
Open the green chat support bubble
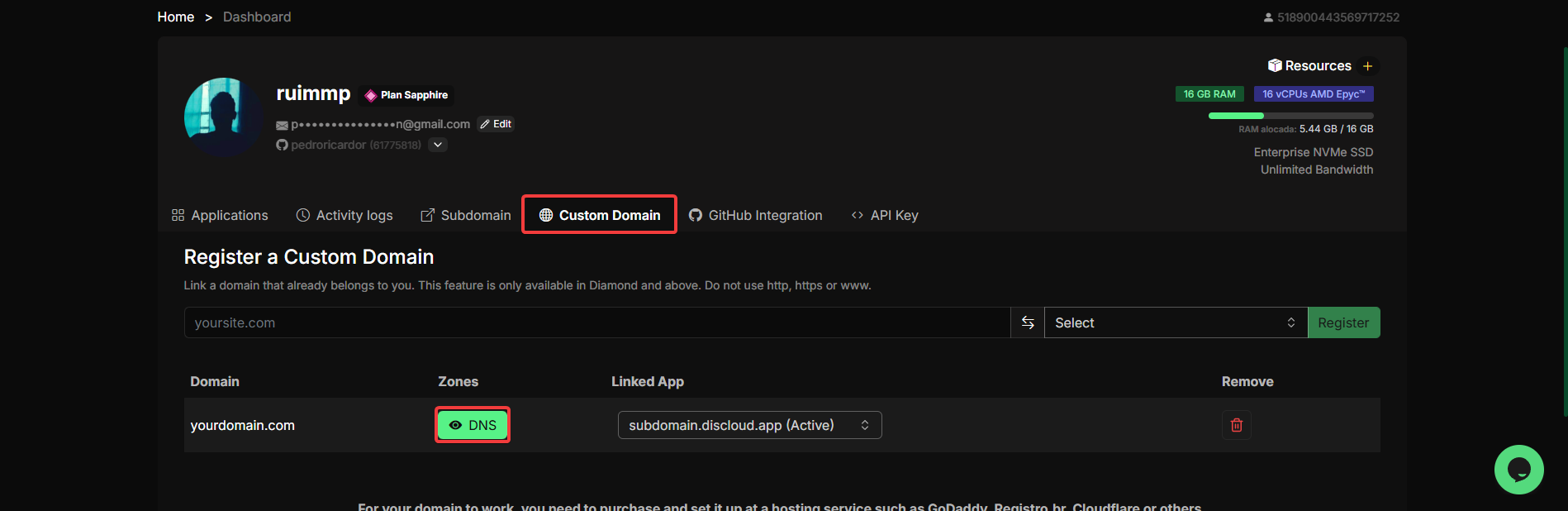(1518, 470)
